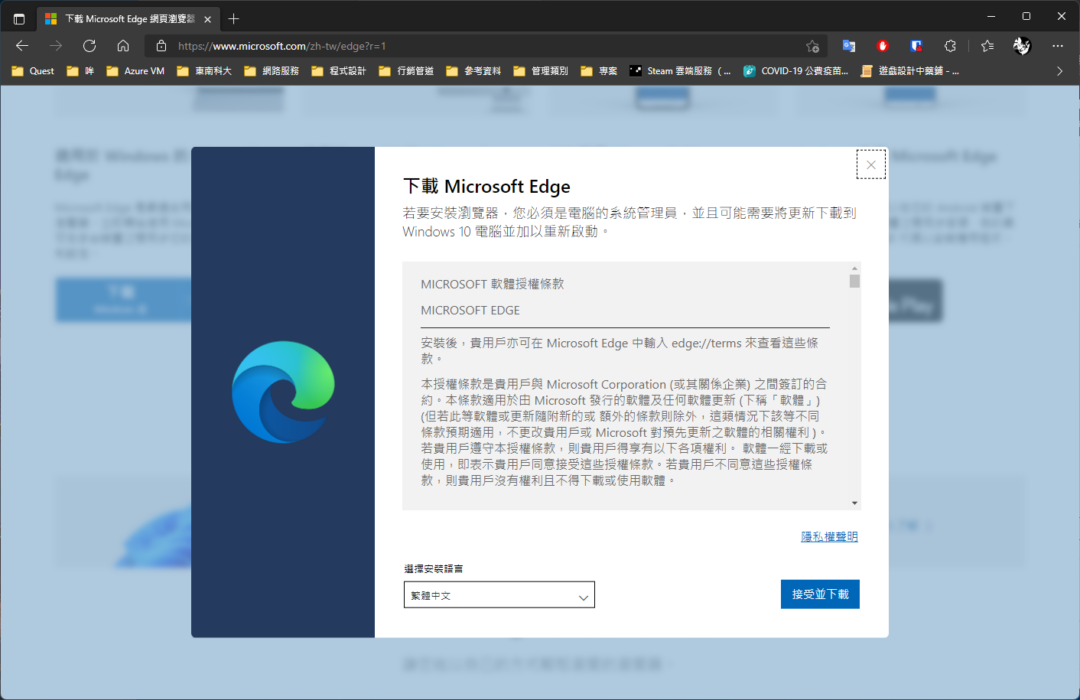Open the 隱私權聲明 link
Image resolution: width=1080 pixels, height=700 pixels.
829,537
